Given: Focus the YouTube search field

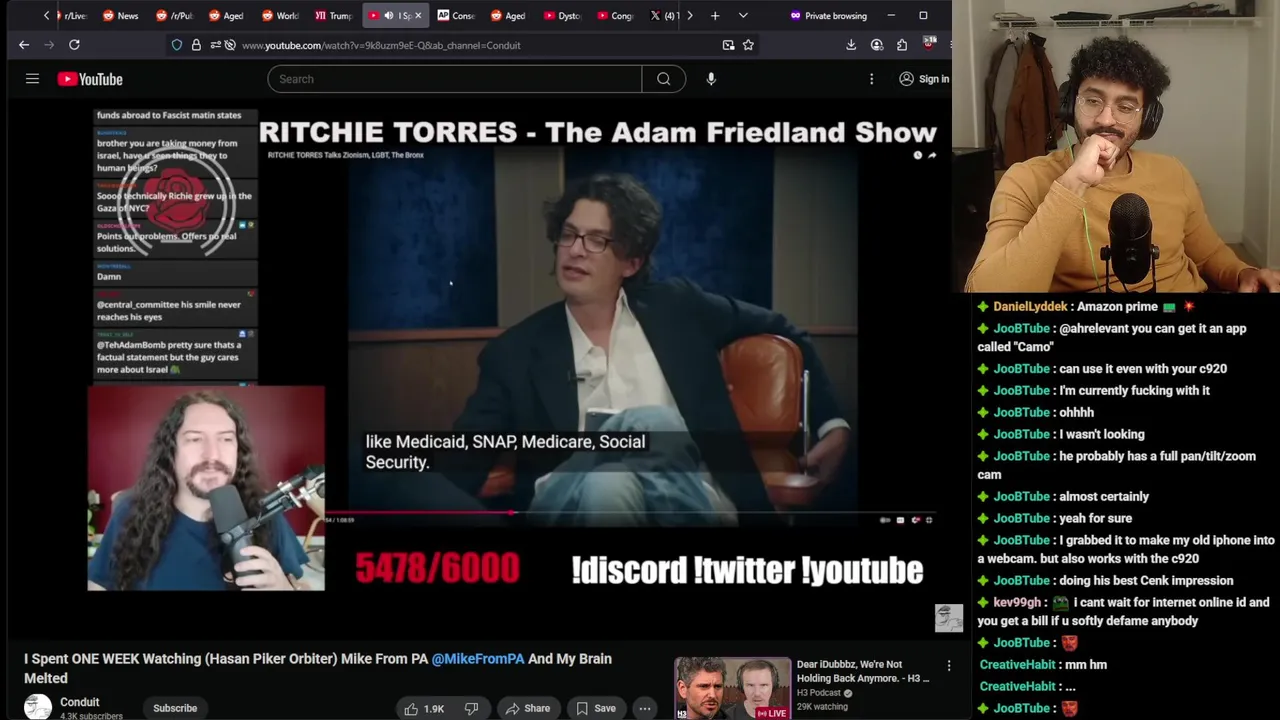Looking at the screenshot, I should pyautogui.click(x=454, y=79).
